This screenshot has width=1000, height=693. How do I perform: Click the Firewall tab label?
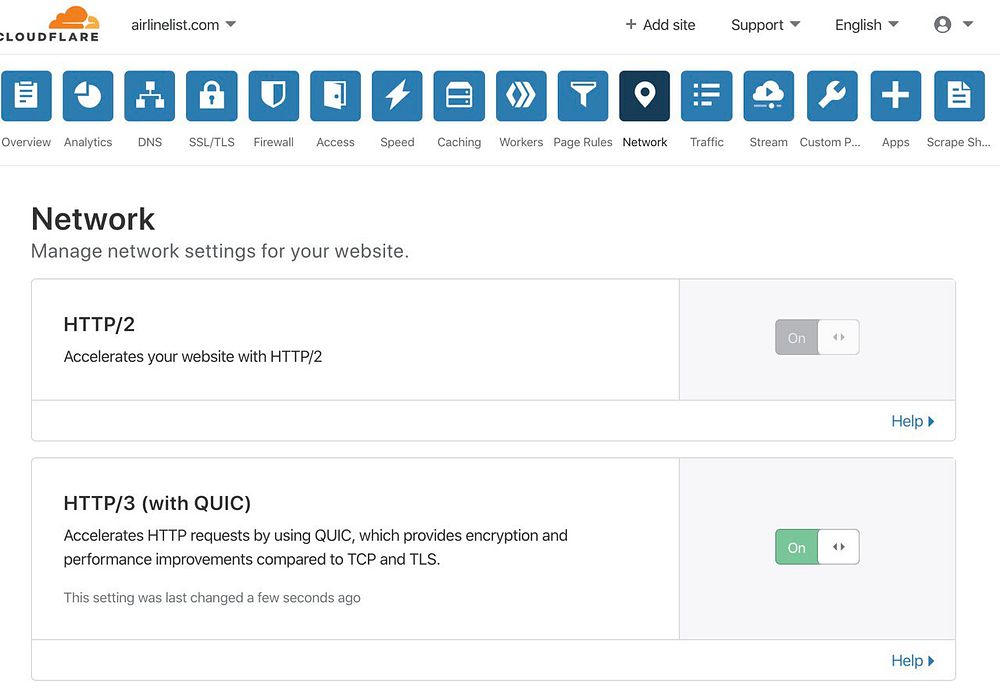[x=274, y=142]
